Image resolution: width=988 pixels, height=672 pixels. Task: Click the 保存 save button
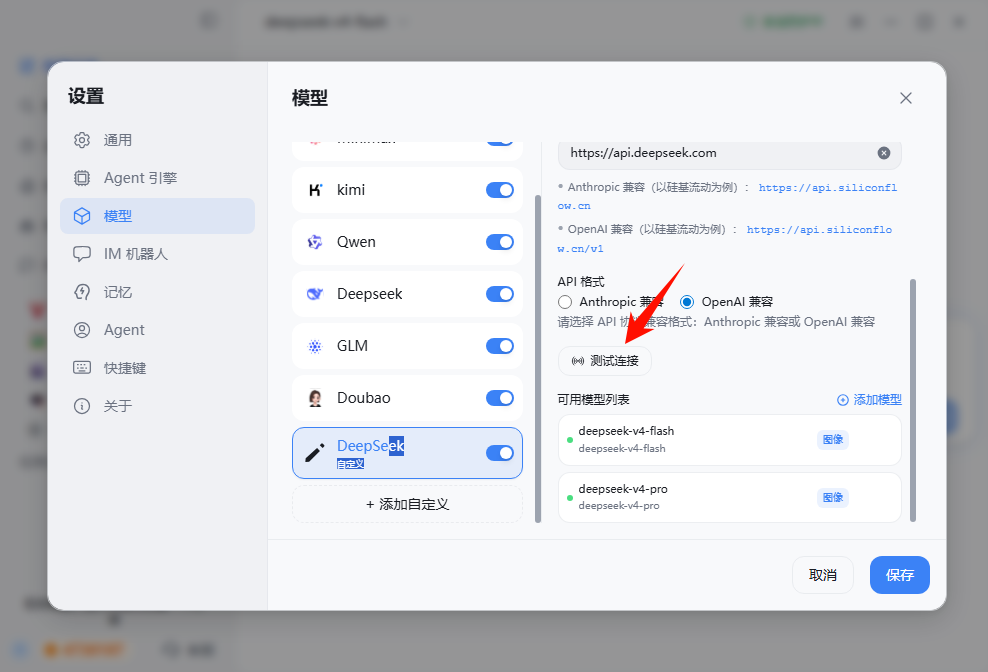[x=899, y=575]
